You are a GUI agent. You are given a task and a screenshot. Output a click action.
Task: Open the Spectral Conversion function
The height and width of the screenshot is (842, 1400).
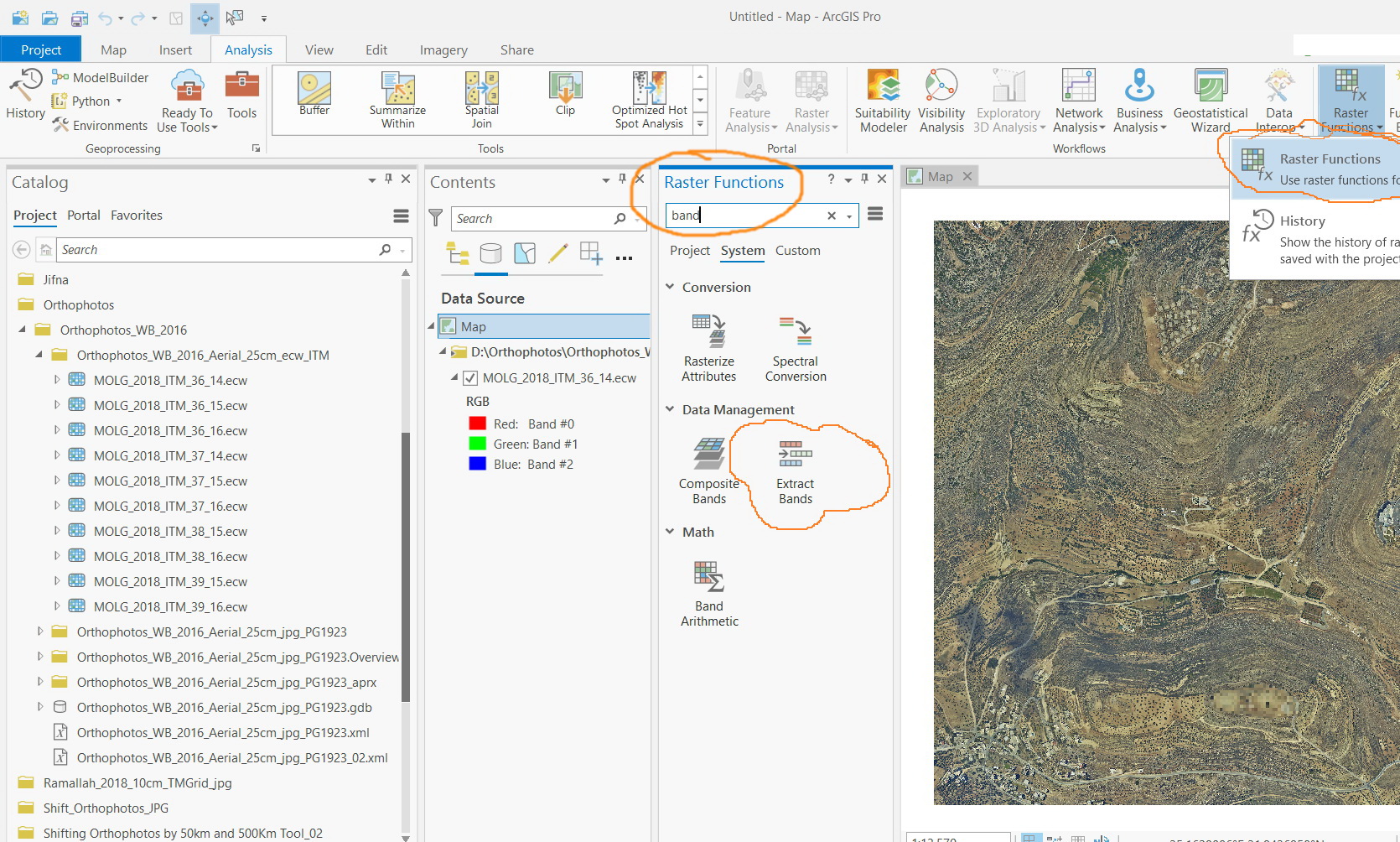[x=795, y=349]
